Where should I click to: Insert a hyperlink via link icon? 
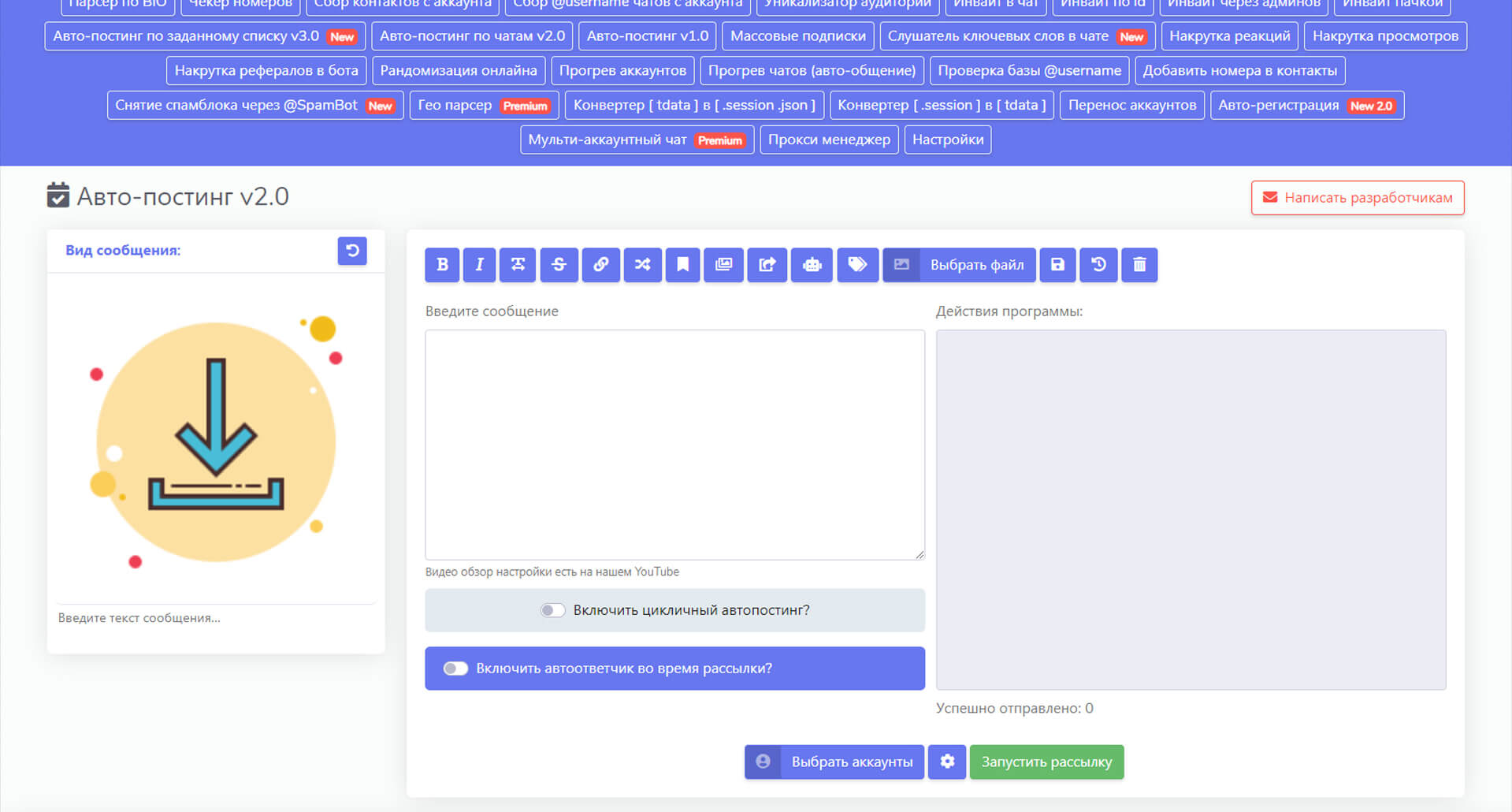[600, 265]
